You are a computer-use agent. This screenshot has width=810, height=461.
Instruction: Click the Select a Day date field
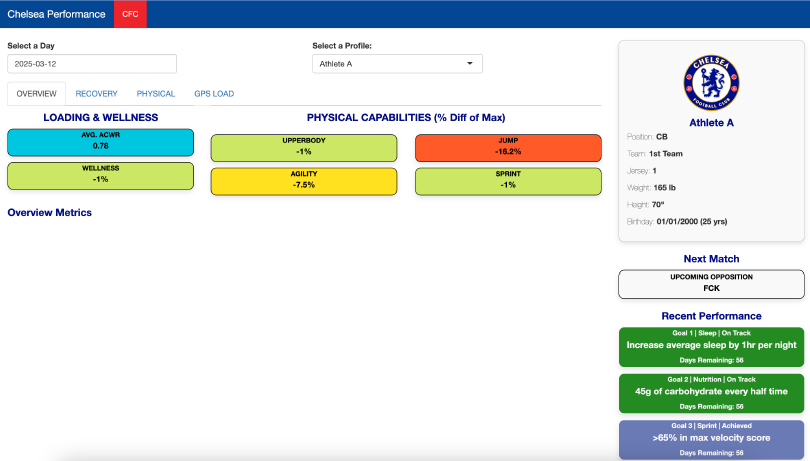(92, 64)
